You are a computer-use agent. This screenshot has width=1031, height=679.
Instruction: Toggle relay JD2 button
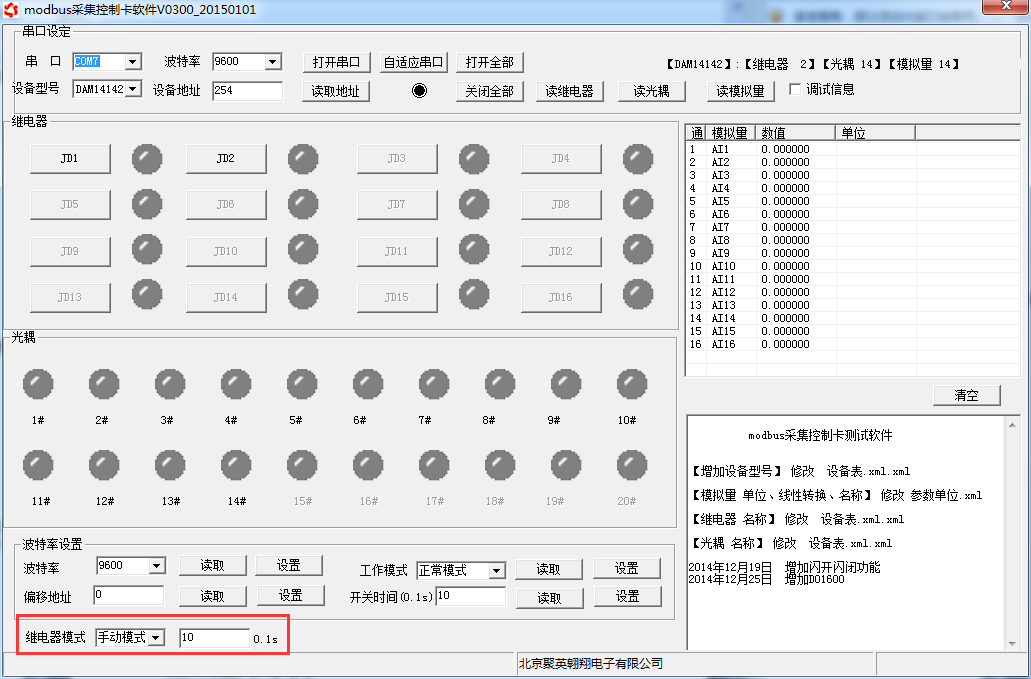point(225,159)
